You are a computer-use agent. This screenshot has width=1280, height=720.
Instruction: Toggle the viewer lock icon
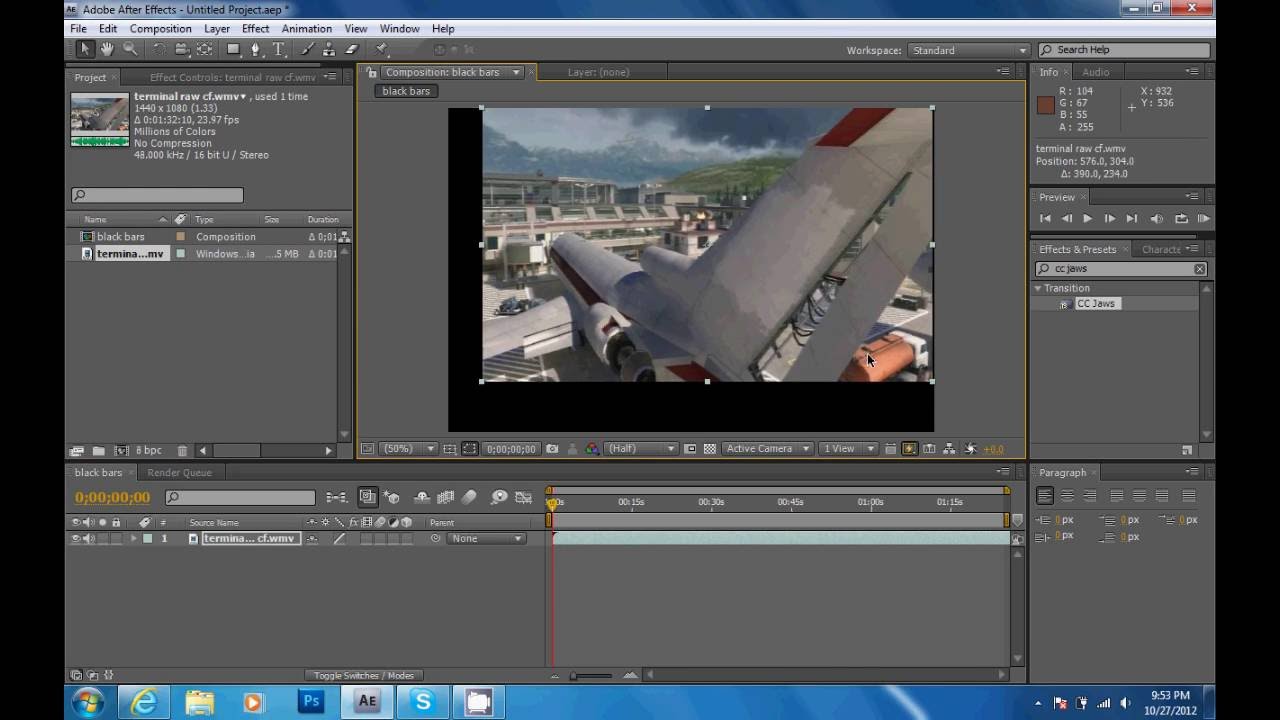(371, 72)
